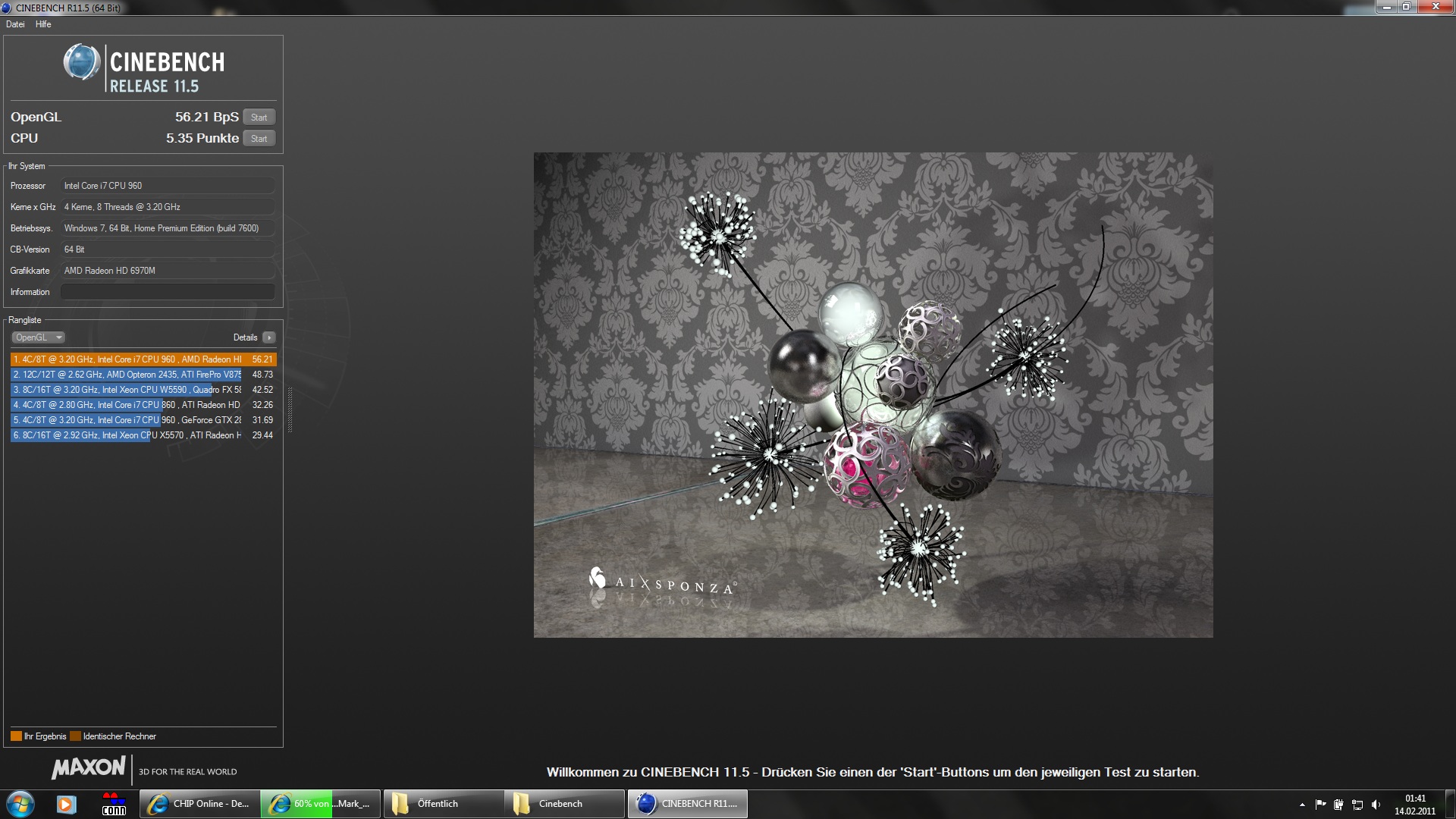Click the CPU score 5.35 Punkte
1456x819 pixels.
point(202,138)
